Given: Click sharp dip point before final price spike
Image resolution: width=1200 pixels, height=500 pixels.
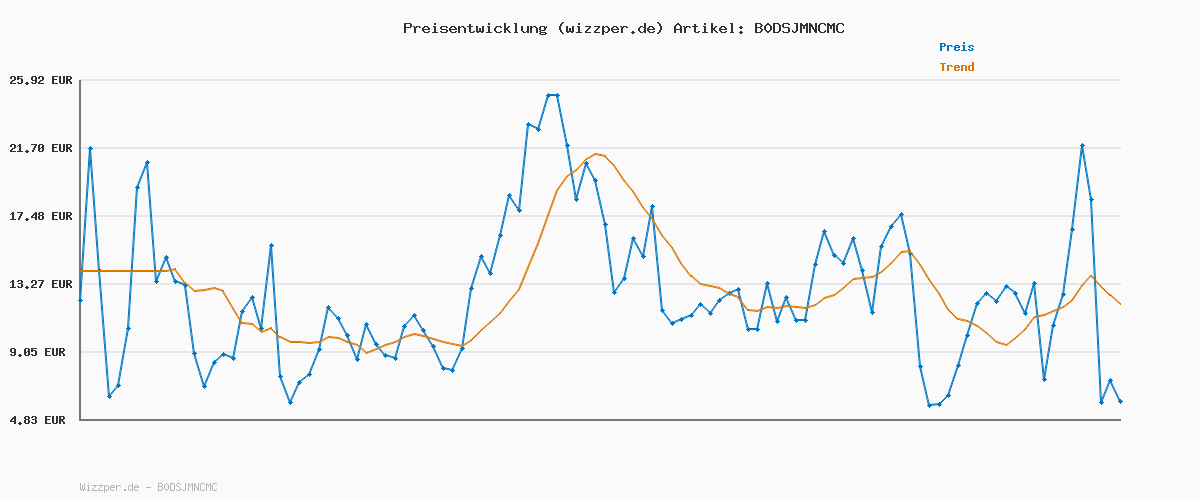Looking at the screenshot, I should click(x=1044, y=379).
